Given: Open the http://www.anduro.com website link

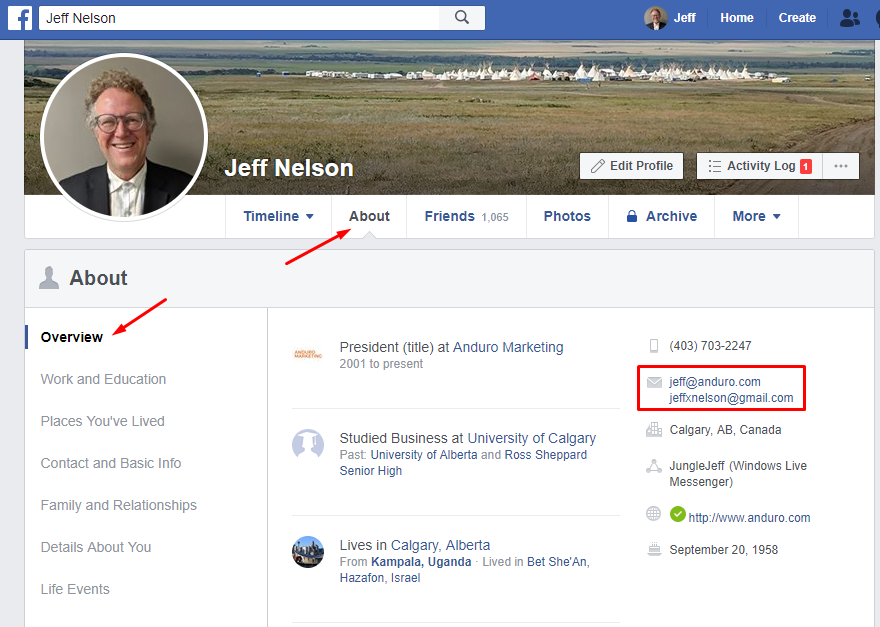Looking at the screenshot, I should pos(749,518).
